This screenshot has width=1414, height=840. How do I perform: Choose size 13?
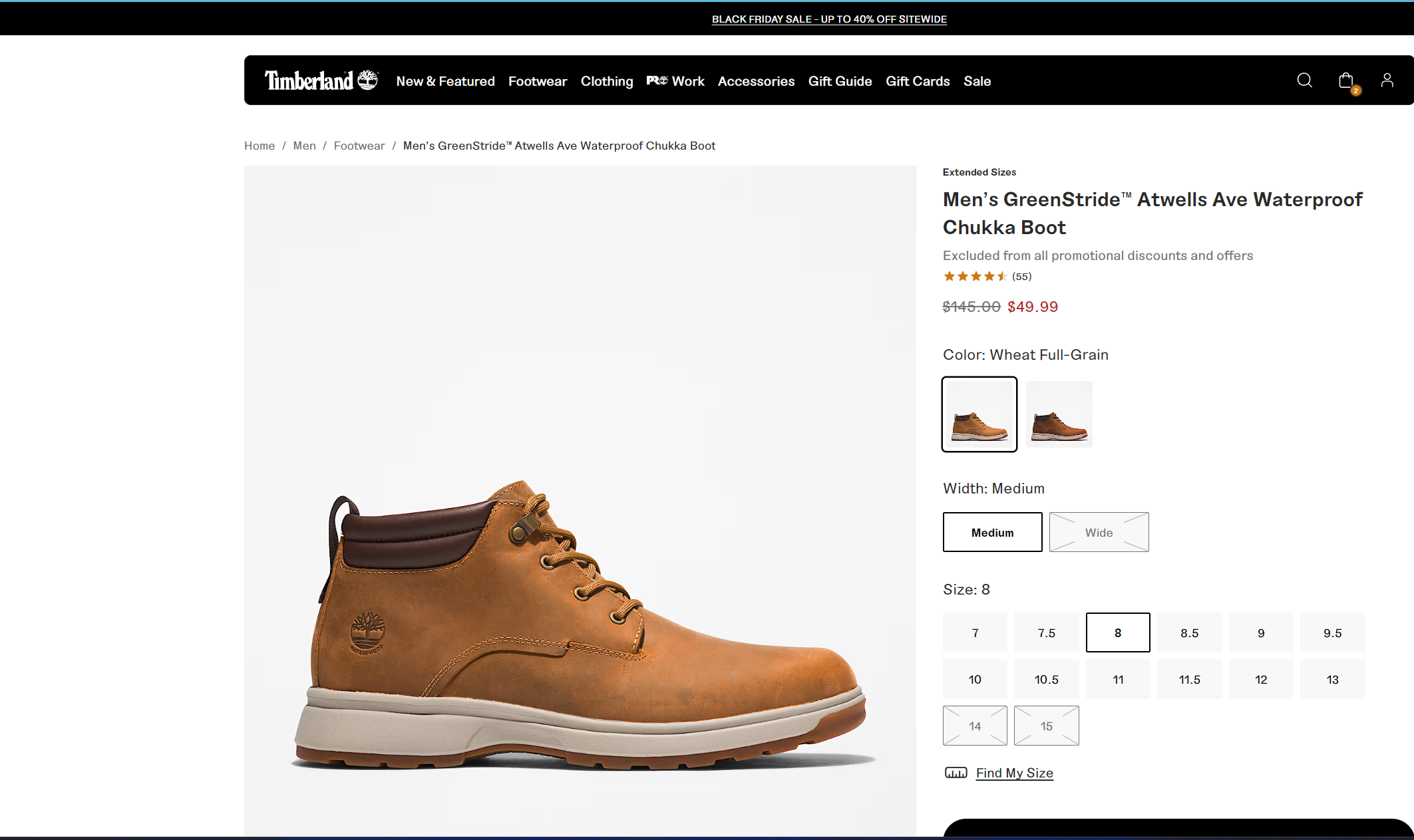click(x=1332, y=679)
